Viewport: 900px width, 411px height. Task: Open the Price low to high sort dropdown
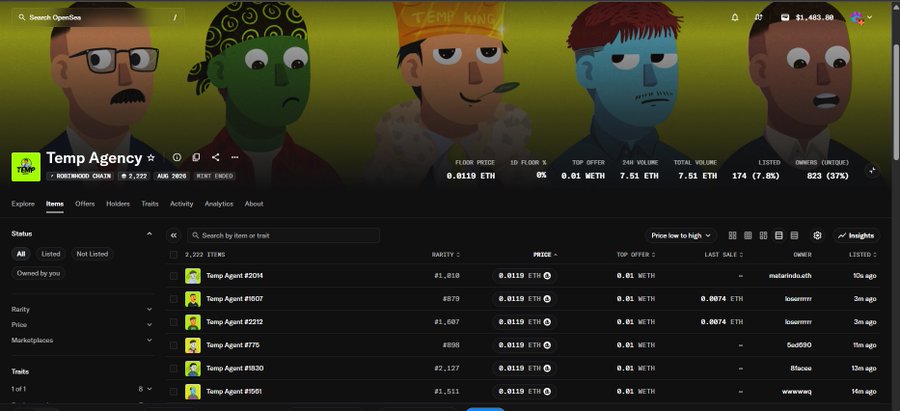(681, 235)
